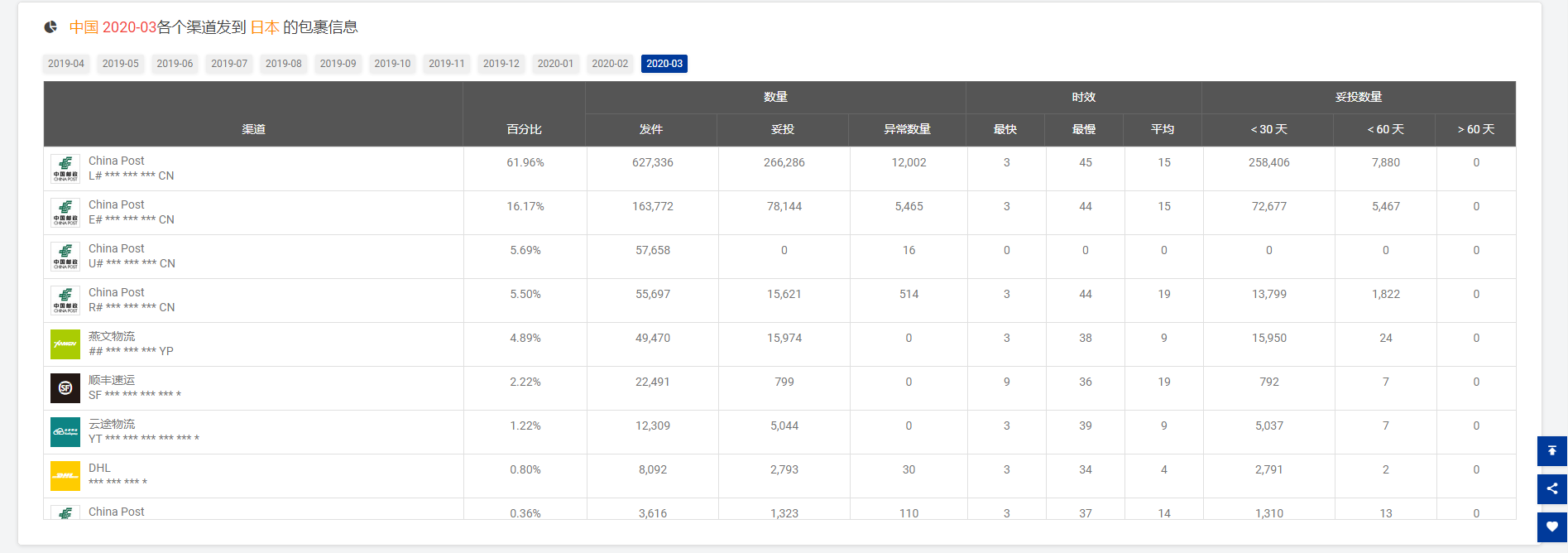This screenshot has width=1568, height=553.
Task: Click the SF Express 顺丰速运 logo
Action: [65, 387]
